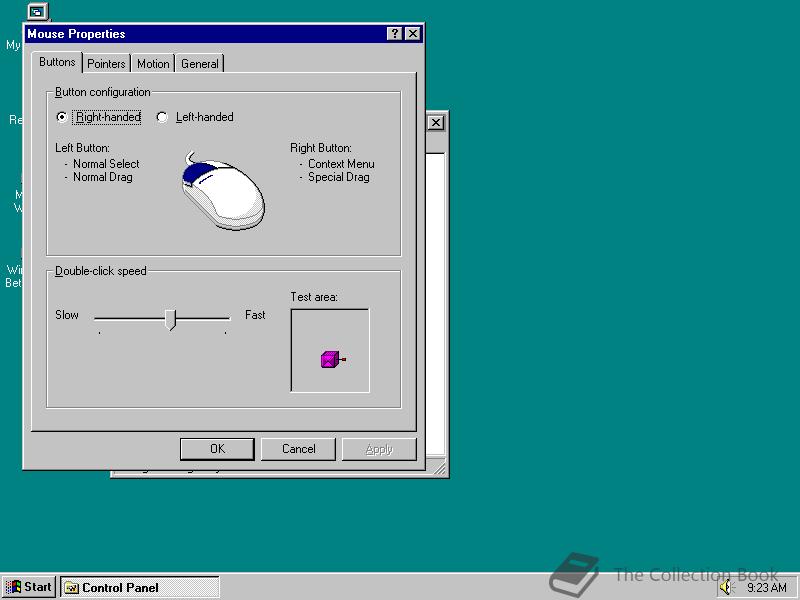Click the Context Menu text

[x=341, y=164]
